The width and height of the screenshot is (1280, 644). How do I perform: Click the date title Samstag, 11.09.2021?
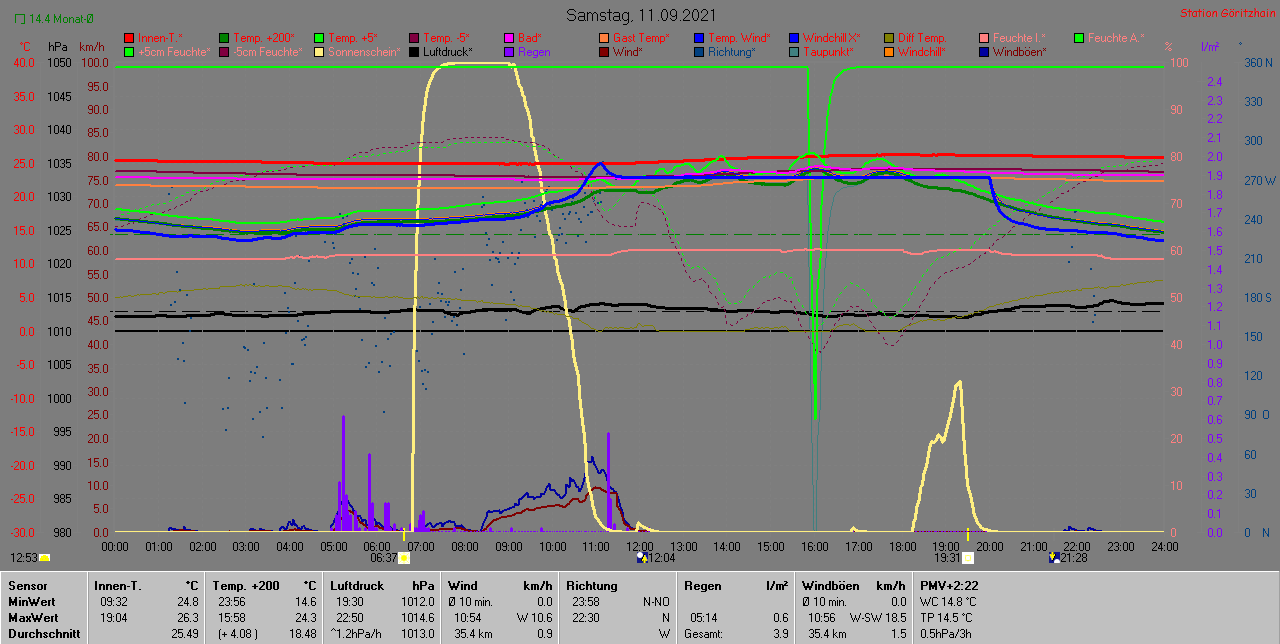640,15
